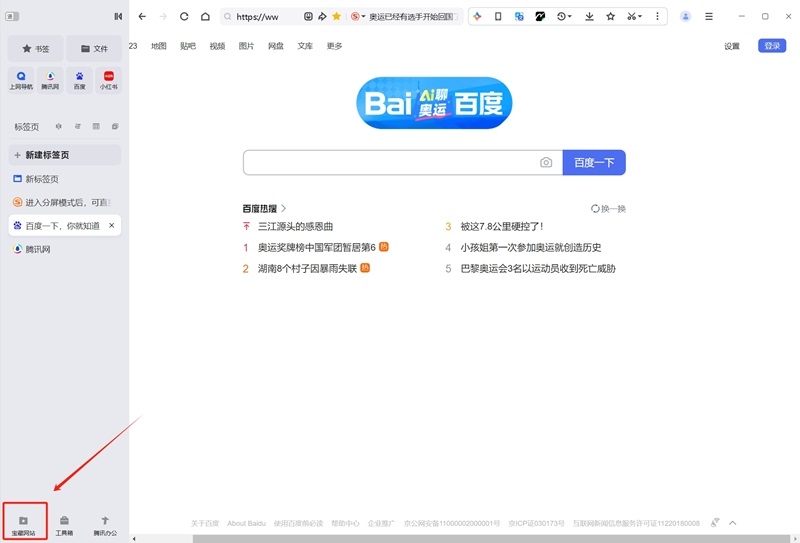
Task: Open the 百度 paw shortcut tile
Action: [x=80, y=80]
